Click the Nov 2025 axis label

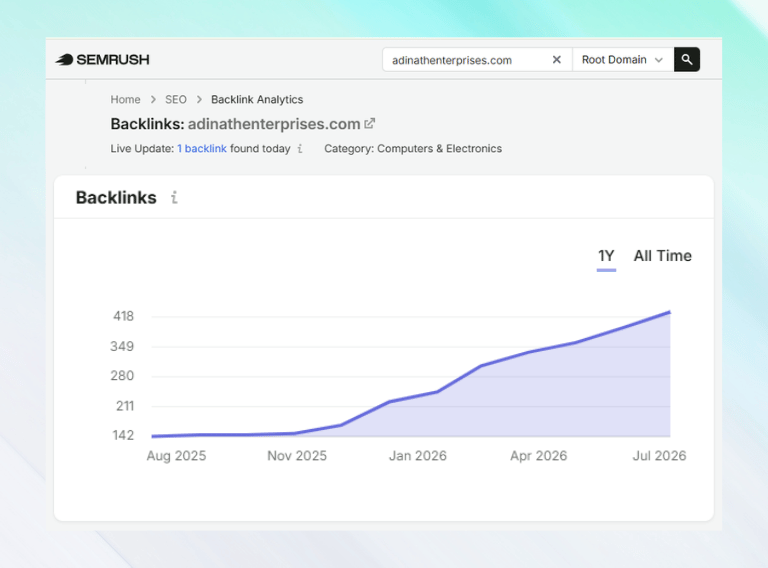[297, 456]
